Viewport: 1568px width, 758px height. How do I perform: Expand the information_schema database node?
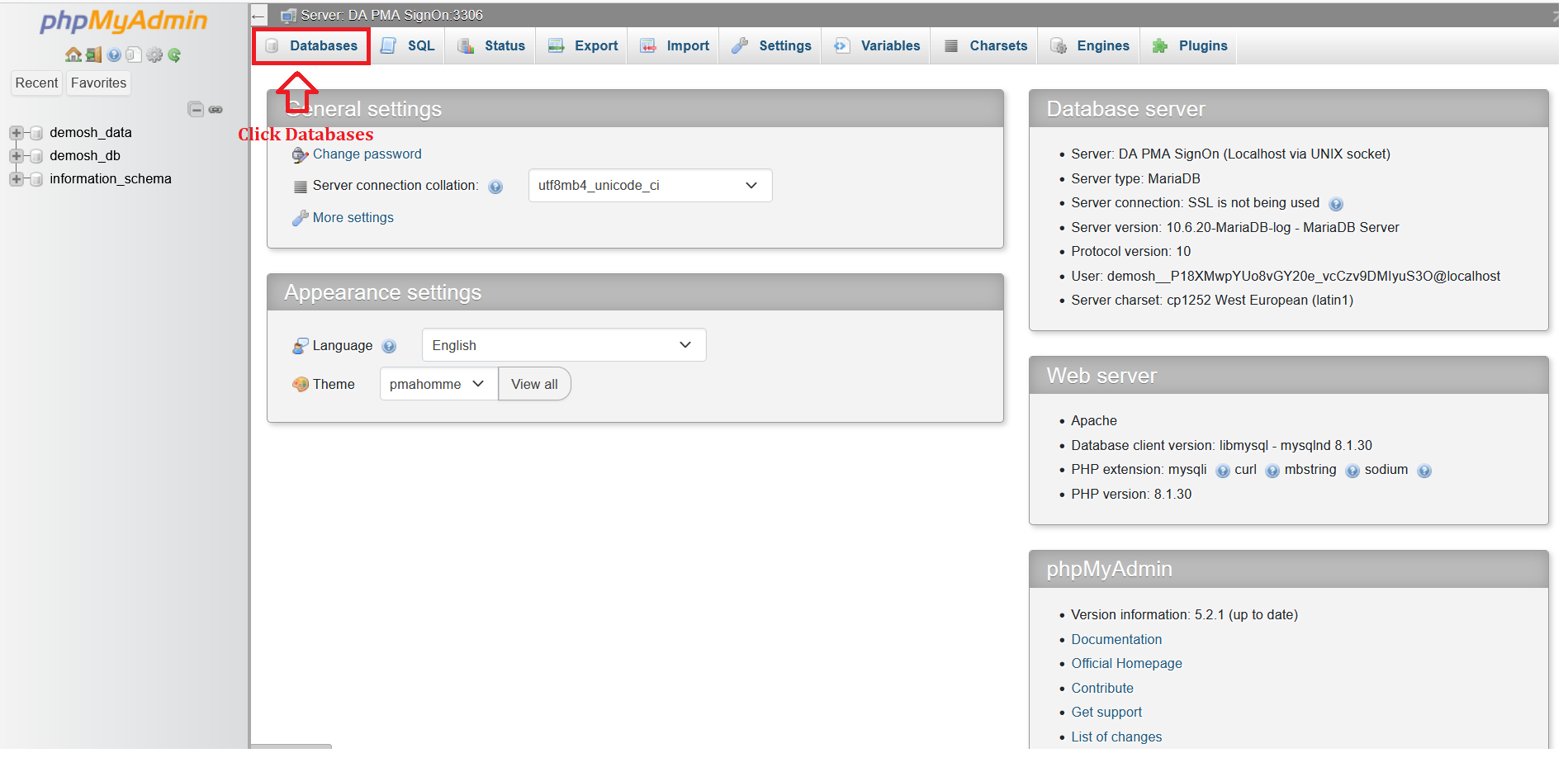[16, 179]
